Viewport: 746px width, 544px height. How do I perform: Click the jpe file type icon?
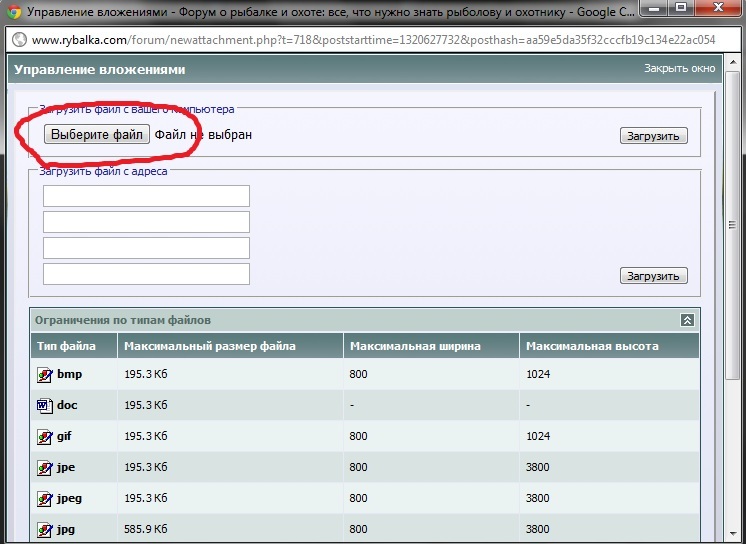pos(44,468)
